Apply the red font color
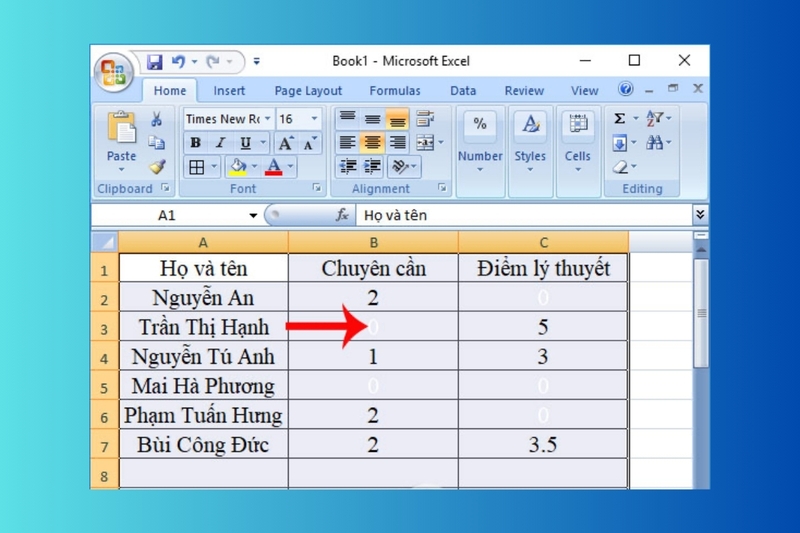The width and height of the screenshot is (800, 533). (274, 167)
